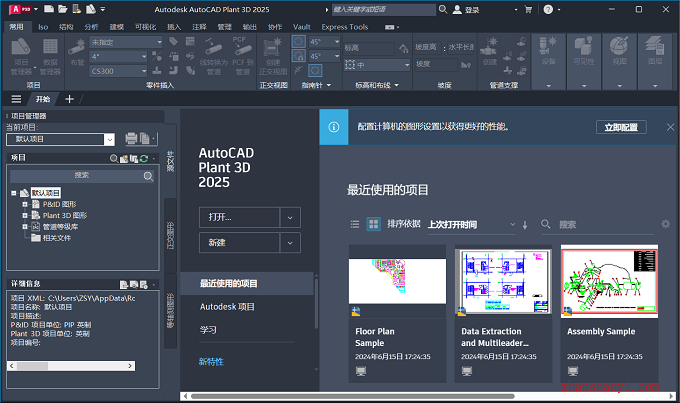680x403 pixels.
Task: Click the 图层 layers ribbon icon
Action: tap(655, 51)
